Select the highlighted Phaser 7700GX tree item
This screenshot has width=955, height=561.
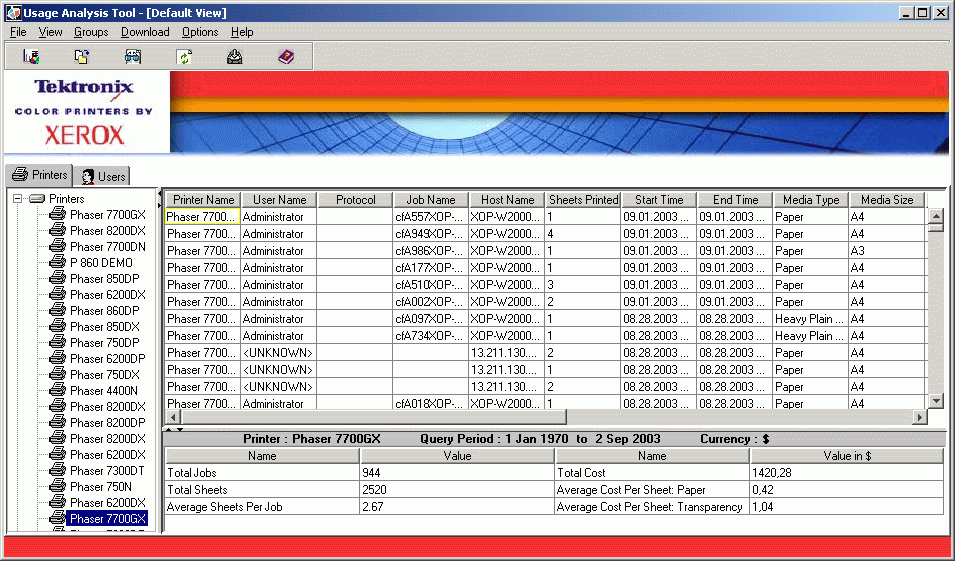[x=108, y=518]
